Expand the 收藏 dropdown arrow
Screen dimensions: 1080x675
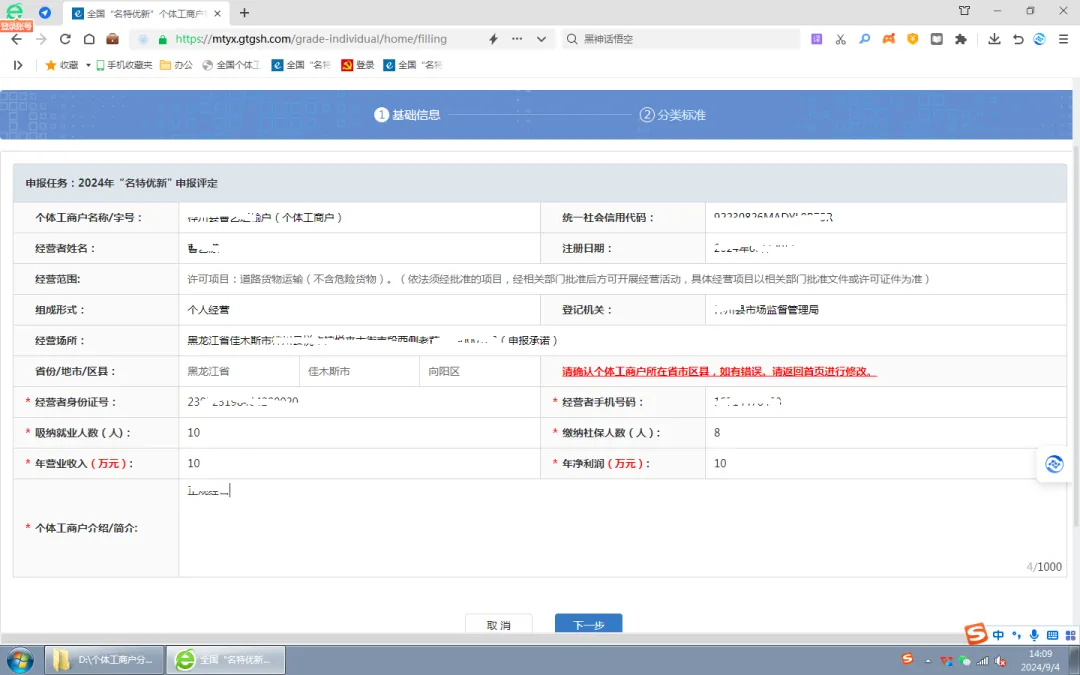point(88,65)
